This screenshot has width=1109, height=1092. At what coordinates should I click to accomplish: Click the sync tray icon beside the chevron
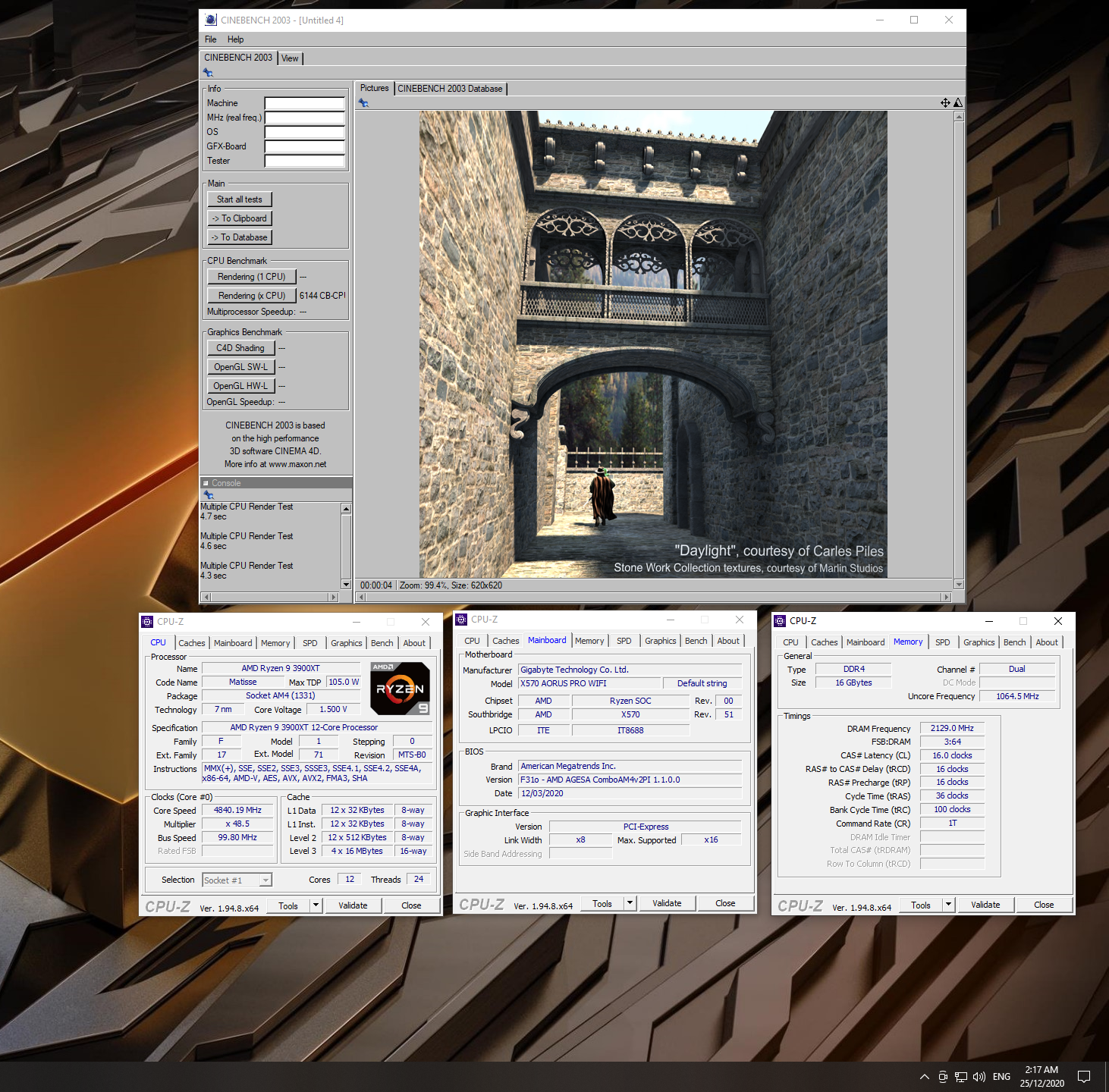[x=943, y=1077]
